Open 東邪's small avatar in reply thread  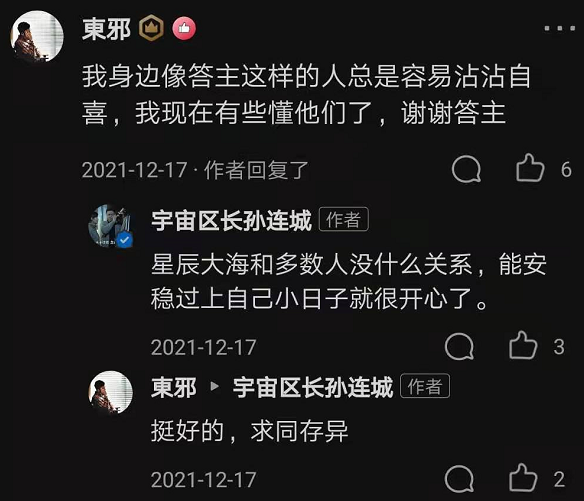pos(111,392)
